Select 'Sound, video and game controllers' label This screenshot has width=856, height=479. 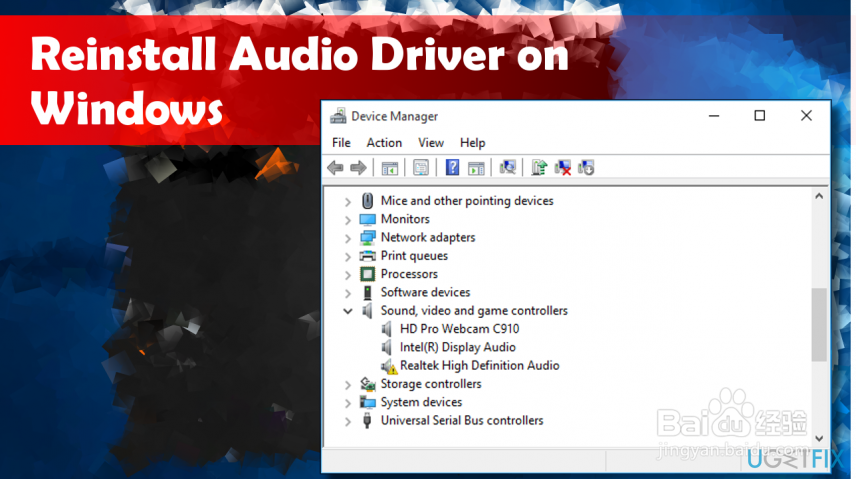pos(474,310)
